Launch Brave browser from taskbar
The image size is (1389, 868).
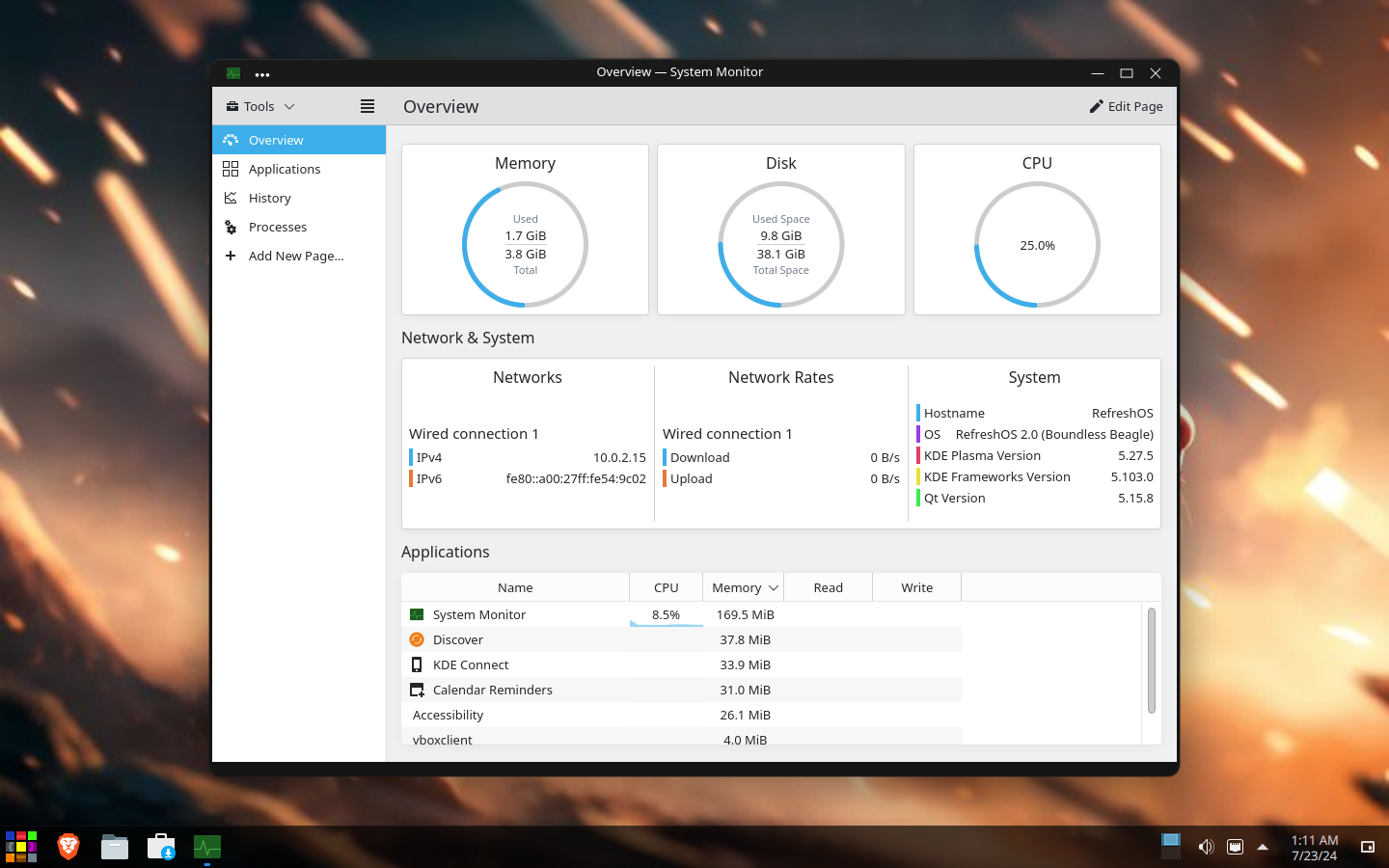click(68, 847)
